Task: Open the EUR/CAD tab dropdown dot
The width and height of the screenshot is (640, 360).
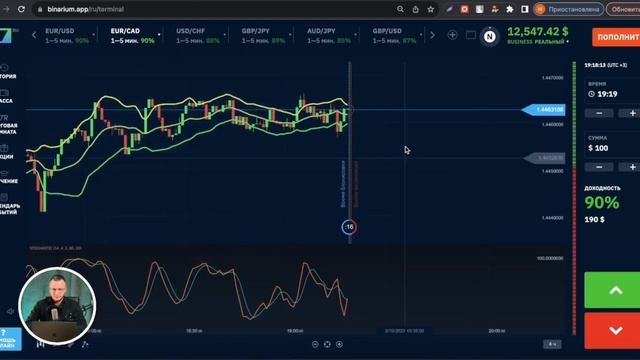Action: click(x=159, y=35)
